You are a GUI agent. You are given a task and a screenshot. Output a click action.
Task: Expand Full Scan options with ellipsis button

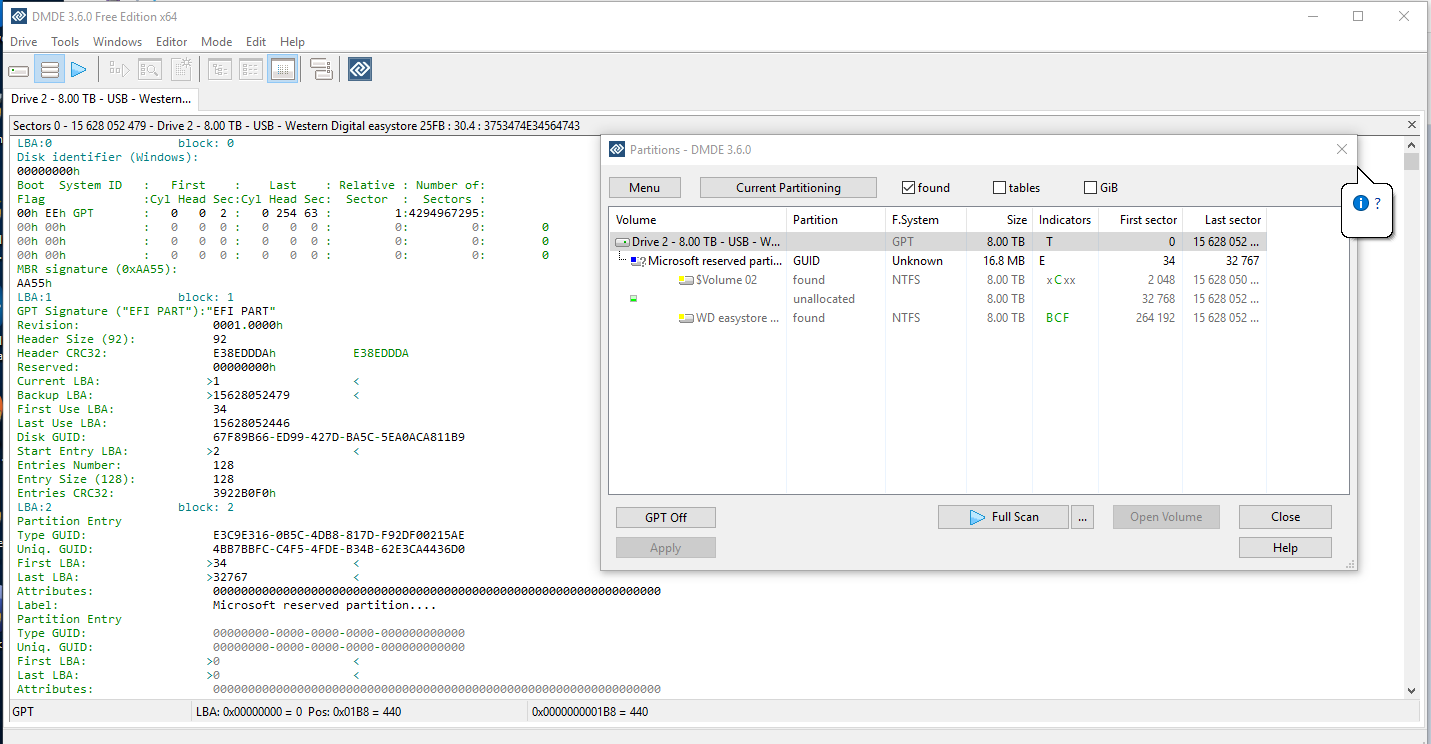click(1082, 517)
